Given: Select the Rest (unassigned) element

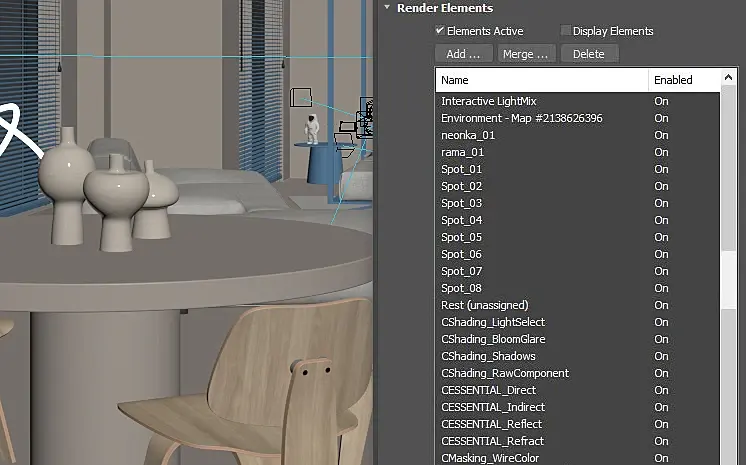Looking at the screenshot, I should (x=578, y=305).
